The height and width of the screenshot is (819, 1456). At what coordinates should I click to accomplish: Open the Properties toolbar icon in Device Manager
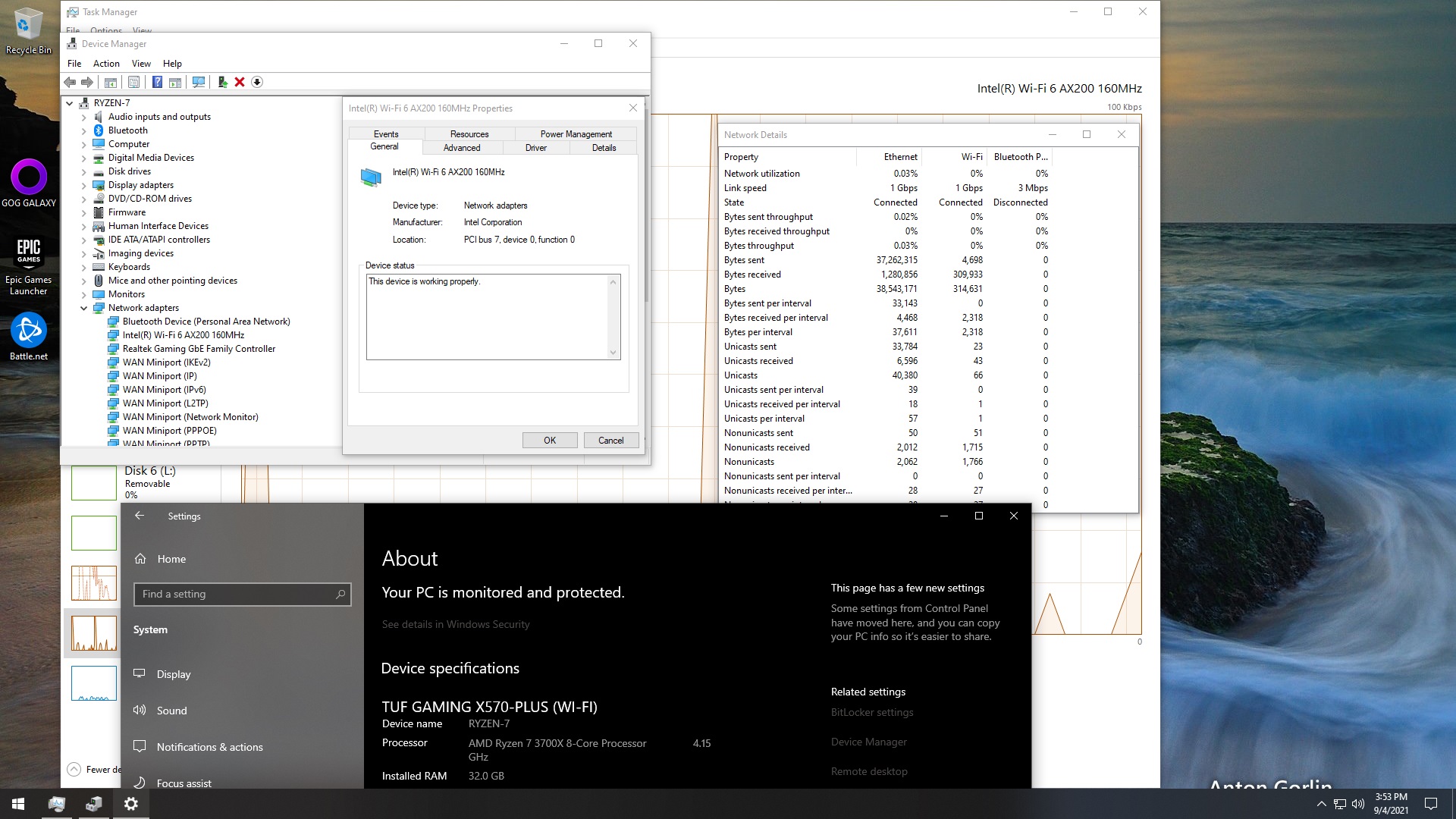(x=134, y=82)
